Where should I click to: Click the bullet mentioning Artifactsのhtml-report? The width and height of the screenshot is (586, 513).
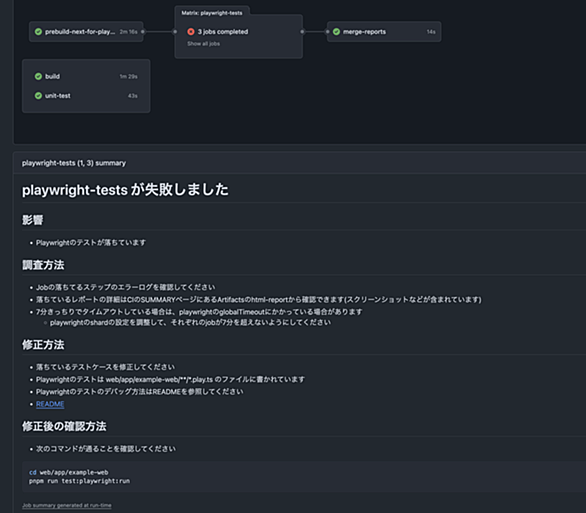pos(259,300)
